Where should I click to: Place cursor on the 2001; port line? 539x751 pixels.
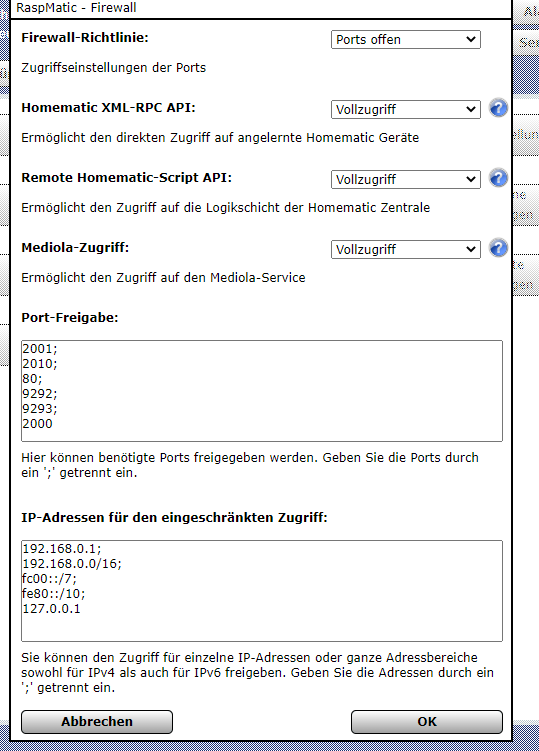[40, 349]
